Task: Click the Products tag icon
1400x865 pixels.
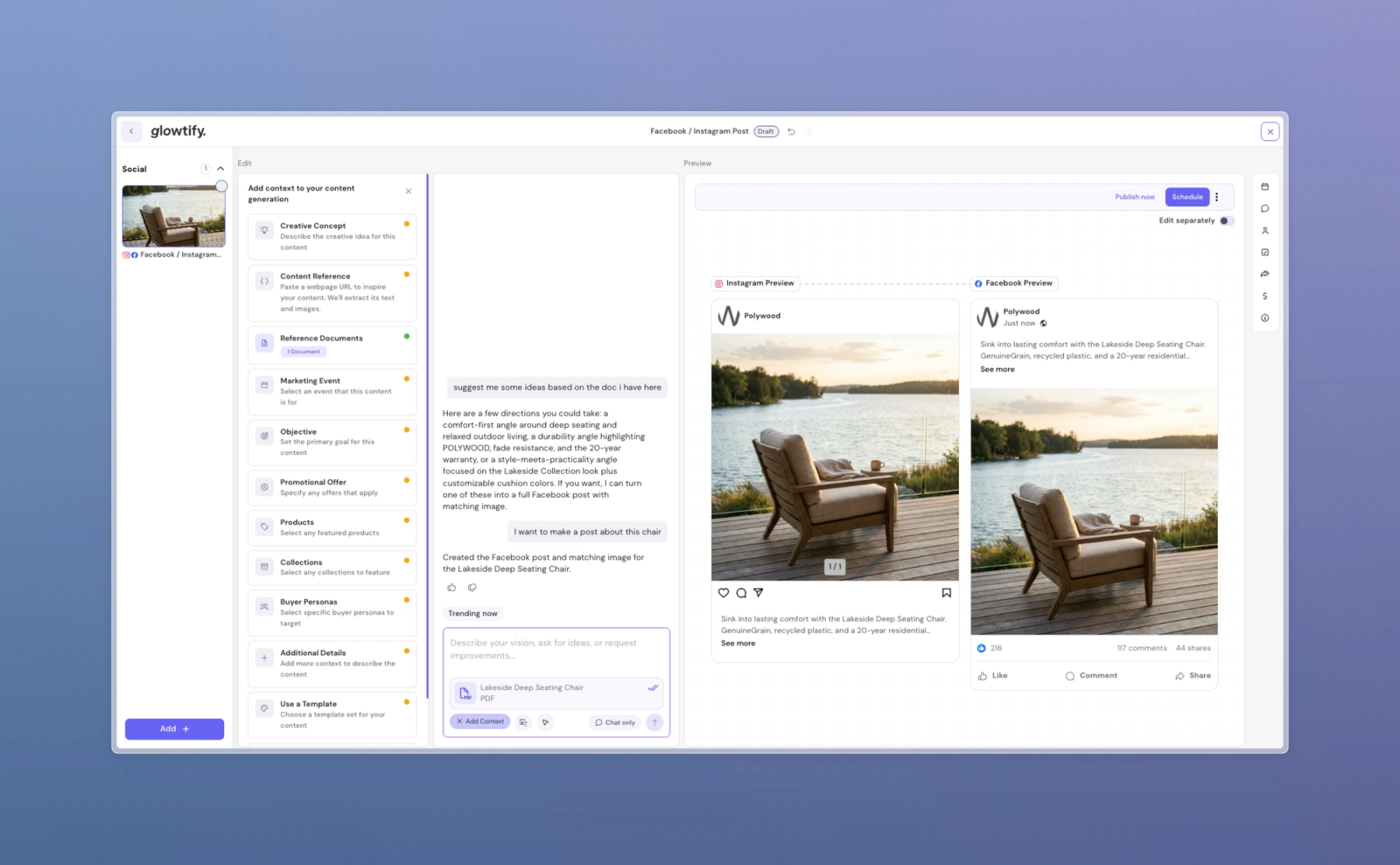Action: [264, 527]
